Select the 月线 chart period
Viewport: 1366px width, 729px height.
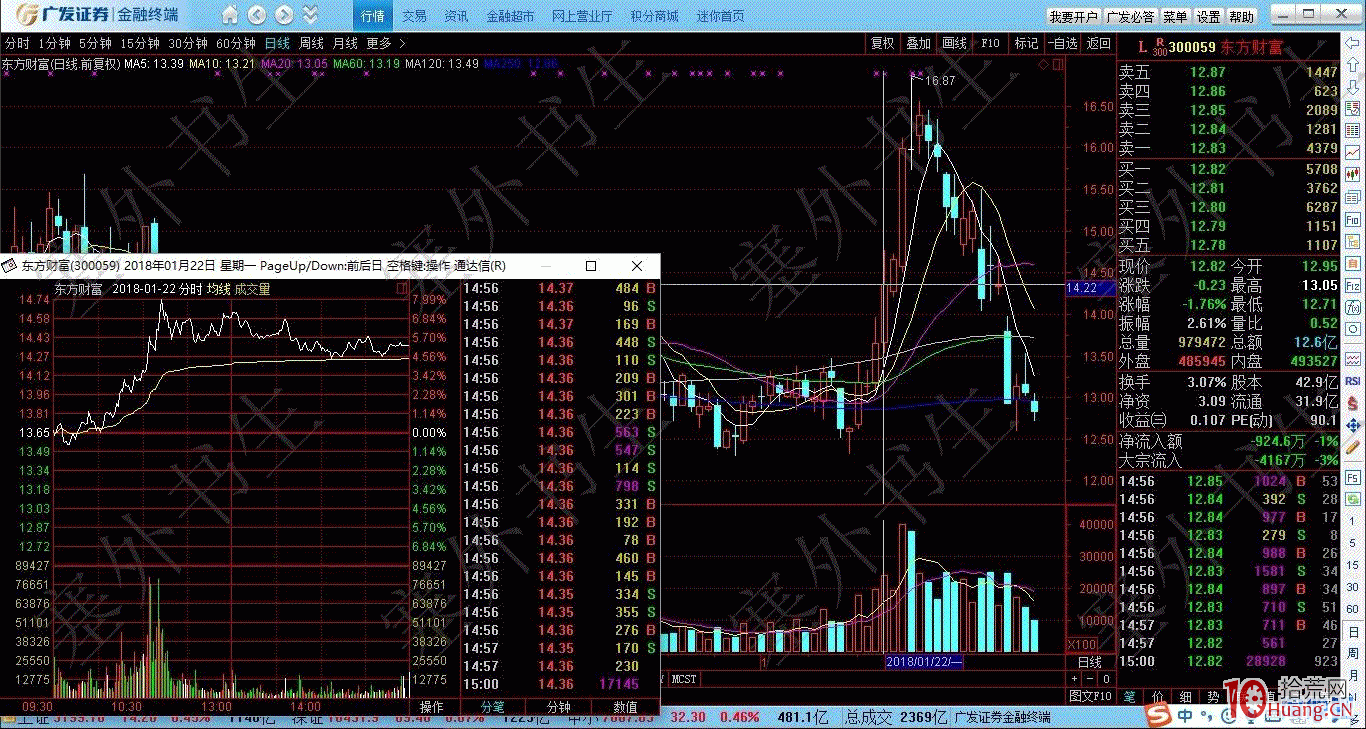point(345,43)
